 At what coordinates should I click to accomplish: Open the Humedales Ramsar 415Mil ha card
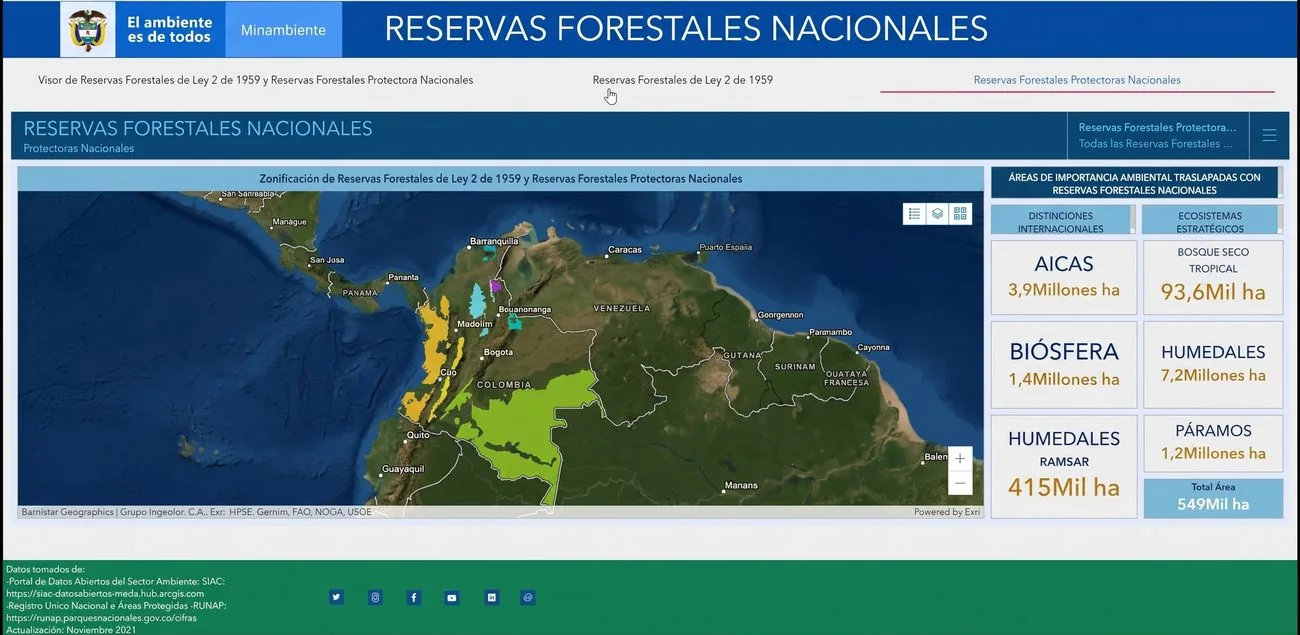[x=1064, y=466]
